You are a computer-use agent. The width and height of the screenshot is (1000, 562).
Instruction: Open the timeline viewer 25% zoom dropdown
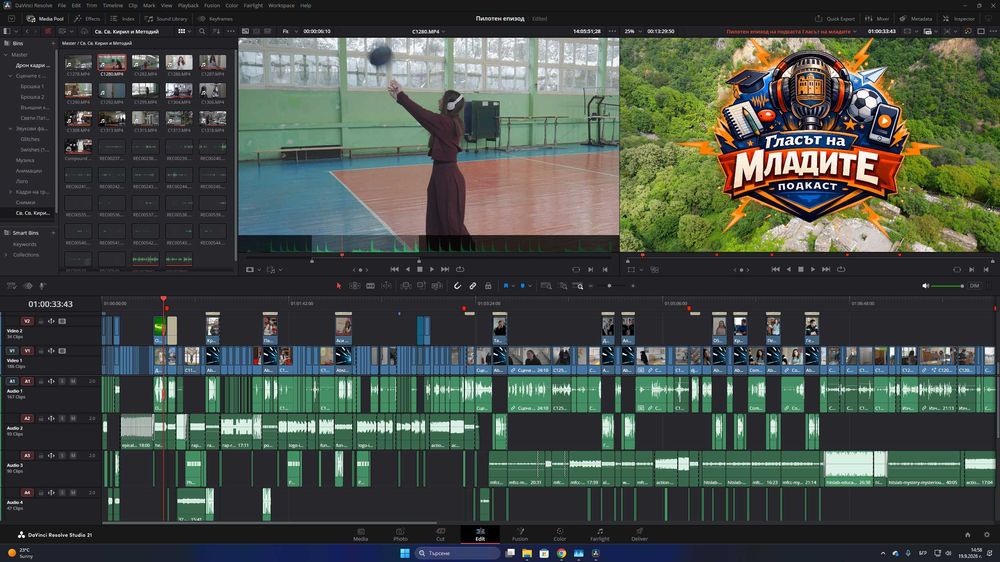(633, 31)
